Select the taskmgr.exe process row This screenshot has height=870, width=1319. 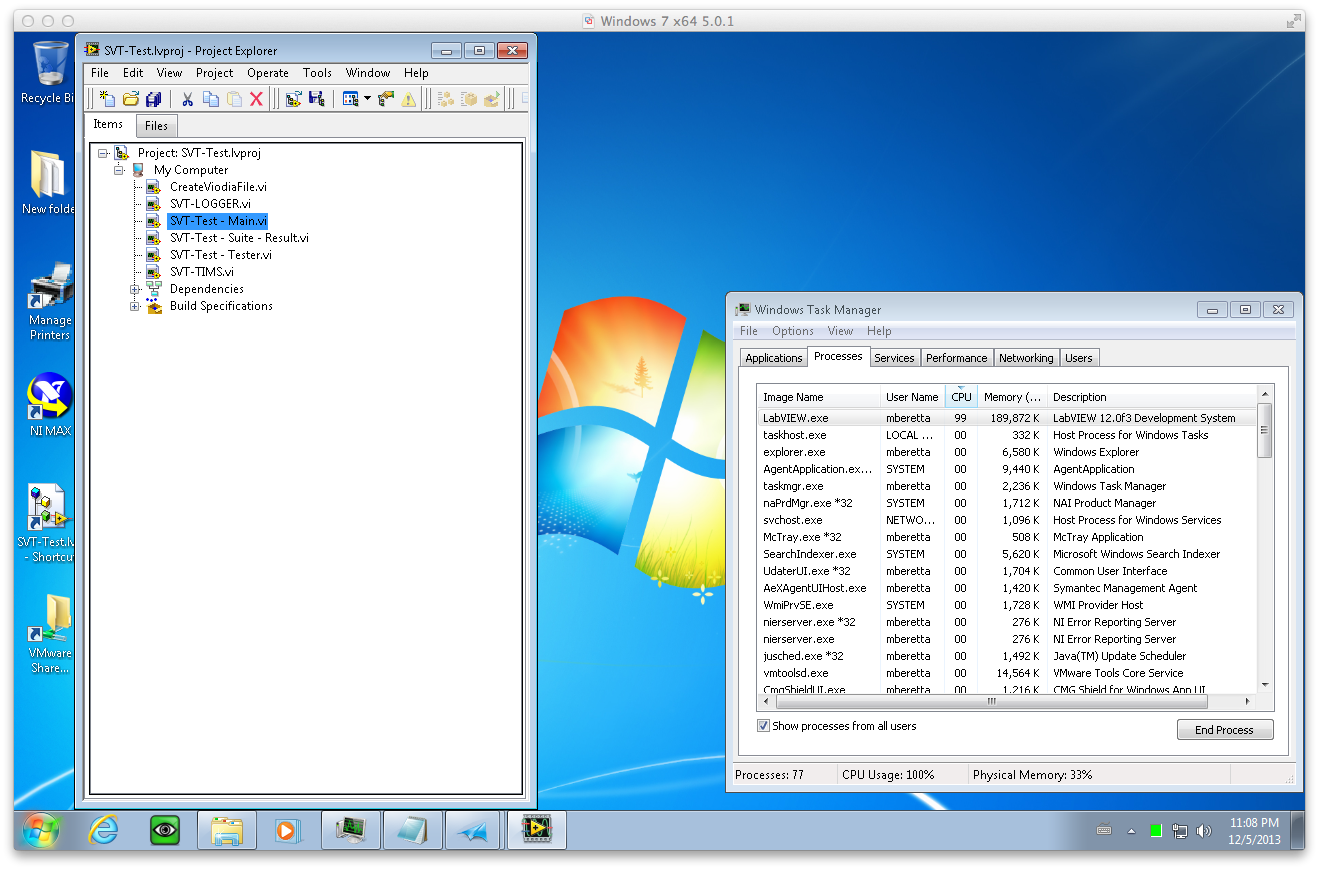1007,486
